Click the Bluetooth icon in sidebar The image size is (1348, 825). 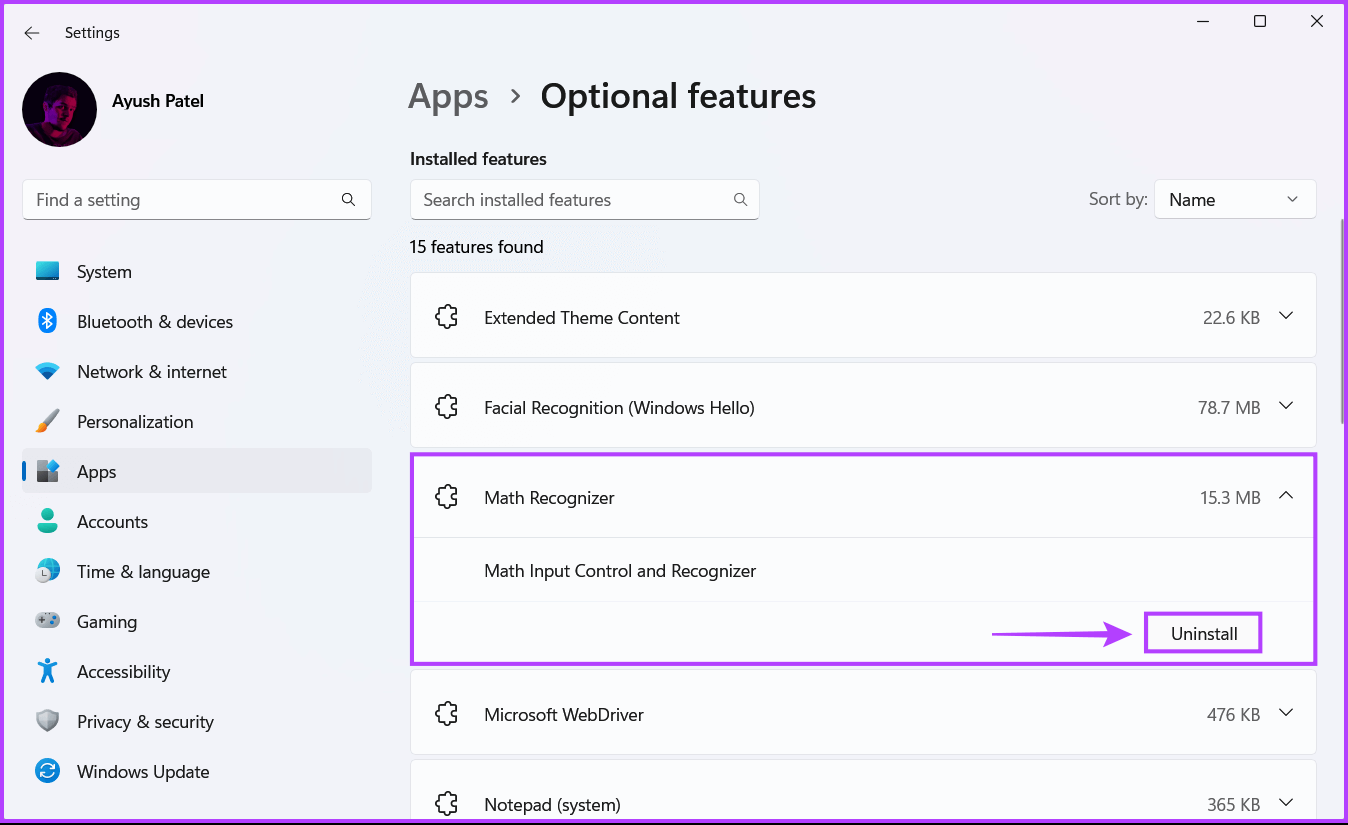(47, 321)
